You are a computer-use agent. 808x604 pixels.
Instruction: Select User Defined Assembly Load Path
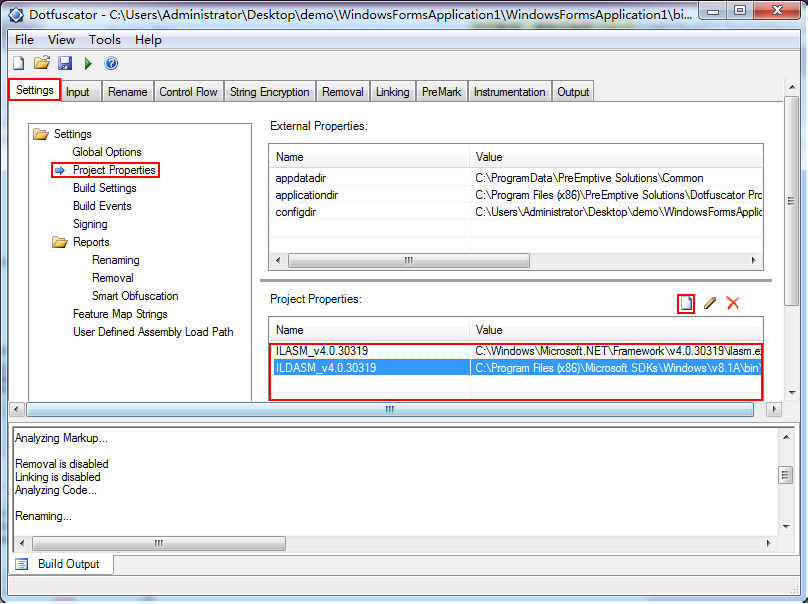coord(153,332)
